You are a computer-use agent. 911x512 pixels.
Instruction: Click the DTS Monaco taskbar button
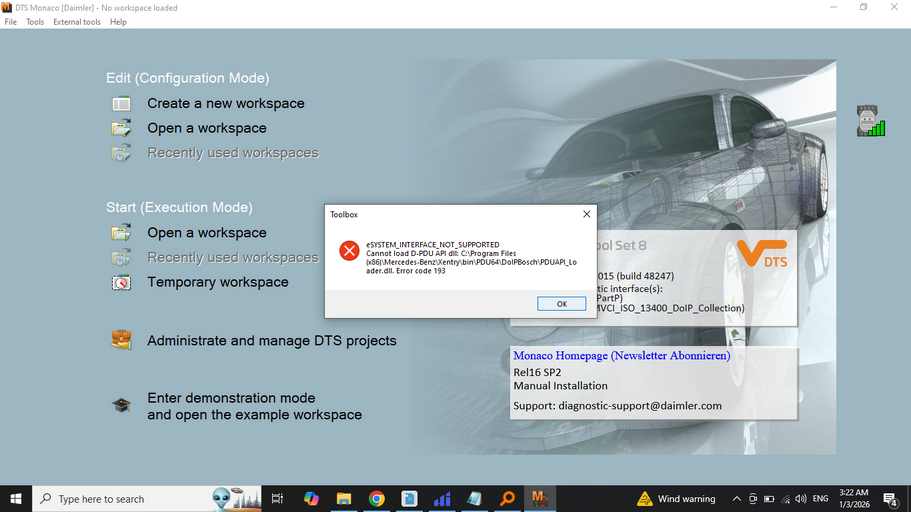coord(540,499)
